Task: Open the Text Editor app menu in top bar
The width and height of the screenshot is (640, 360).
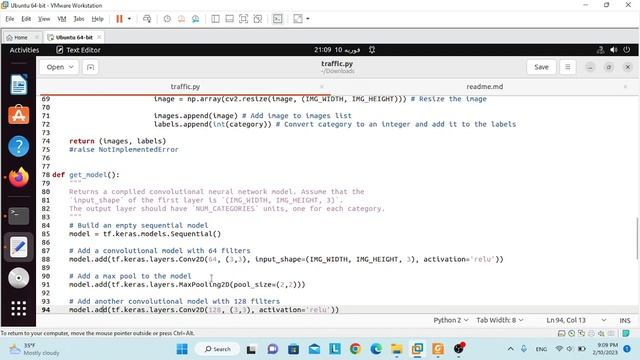Action: [x=78, y=50]
